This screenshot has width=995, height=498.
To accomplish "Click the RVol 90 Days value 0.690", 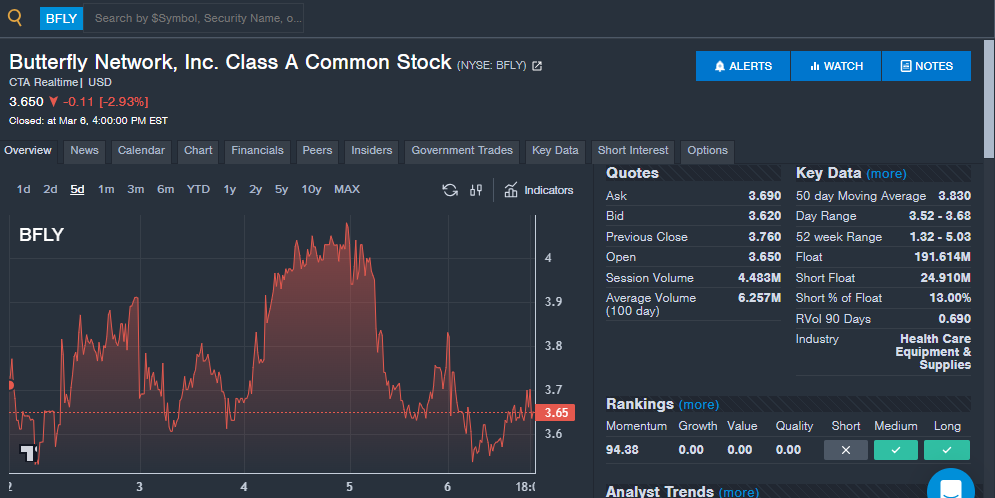I will coord(954,319).
